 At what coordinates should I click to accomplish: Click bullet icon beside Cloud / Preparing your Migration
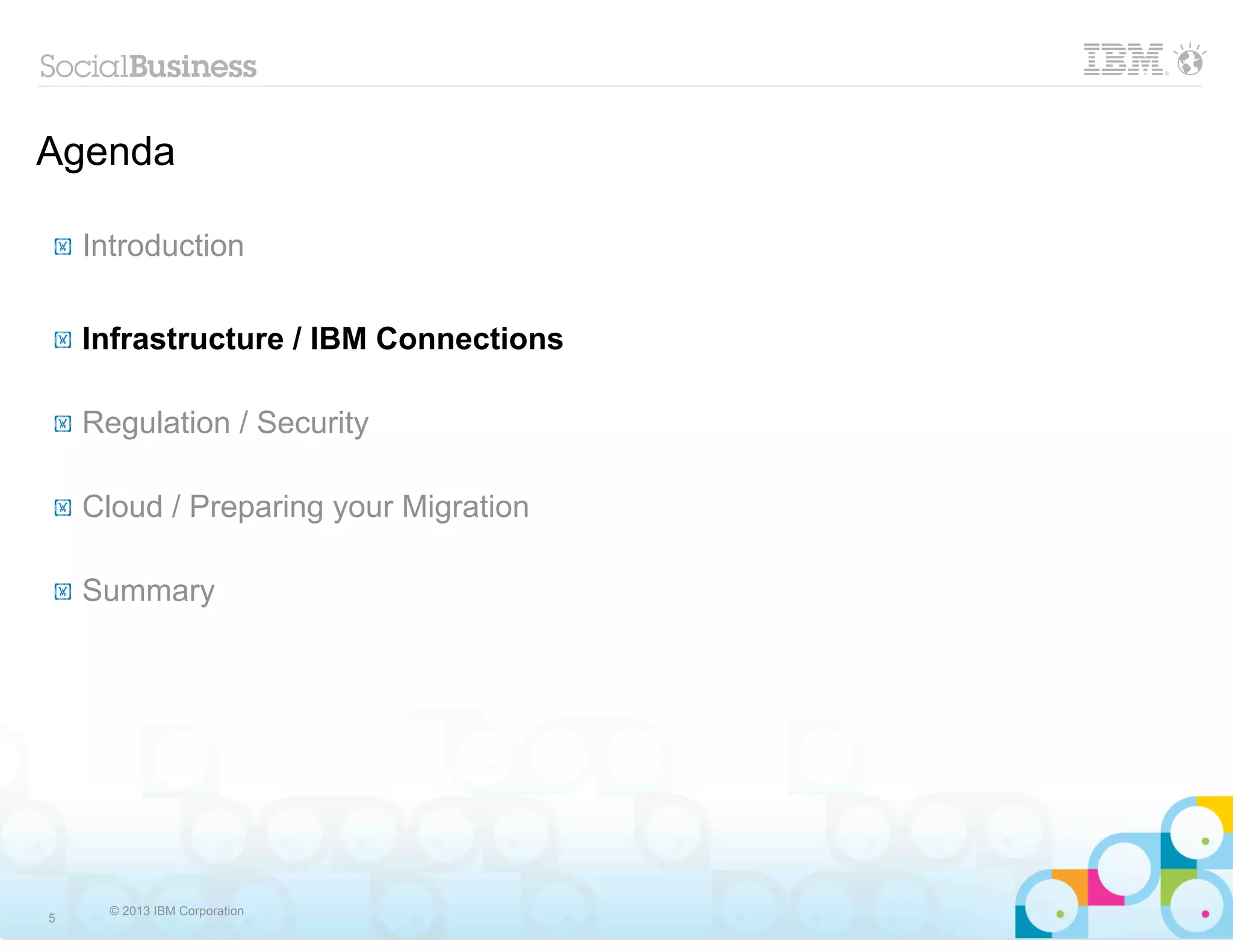[63, 508]
